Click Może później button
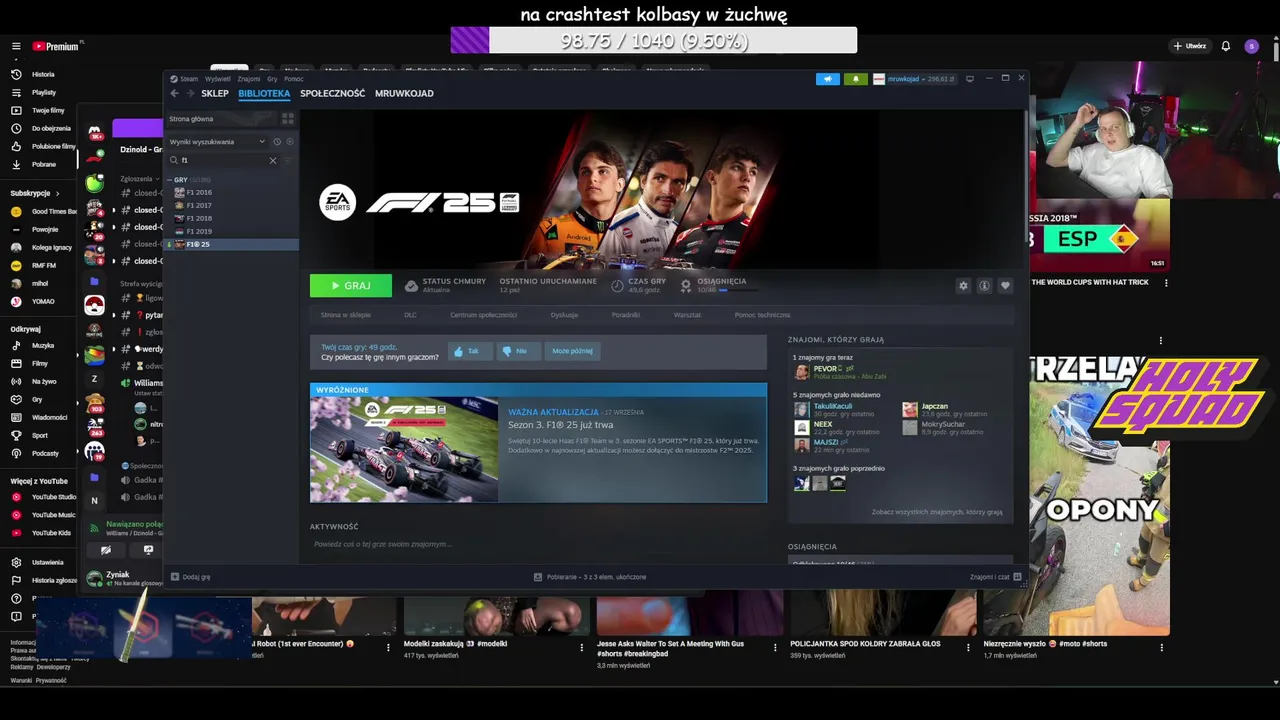1280x720 pixels. point(572,351)
